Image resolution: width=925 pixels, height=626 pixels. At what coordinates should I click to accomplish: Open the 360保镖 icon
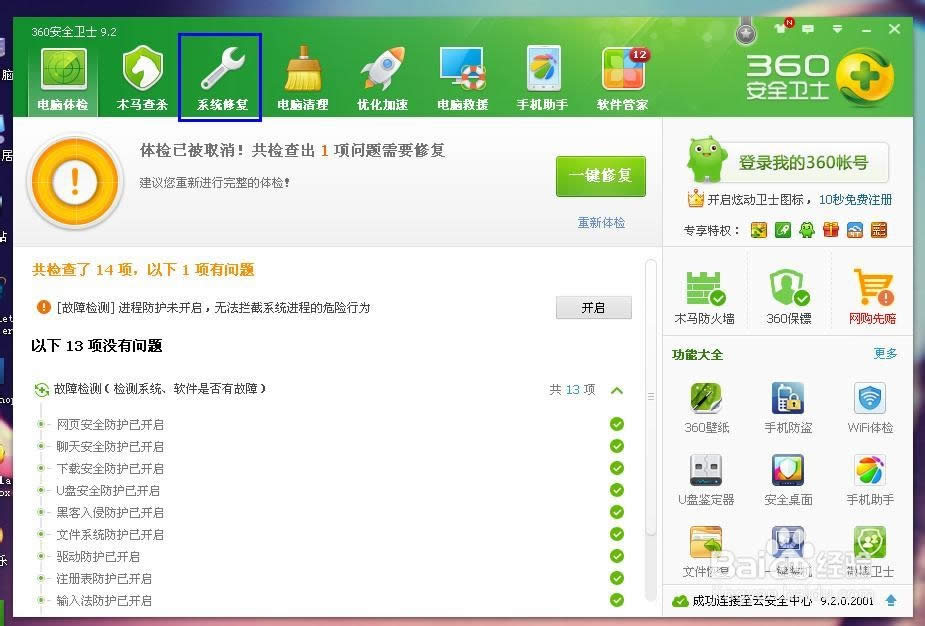coord(789,298)
